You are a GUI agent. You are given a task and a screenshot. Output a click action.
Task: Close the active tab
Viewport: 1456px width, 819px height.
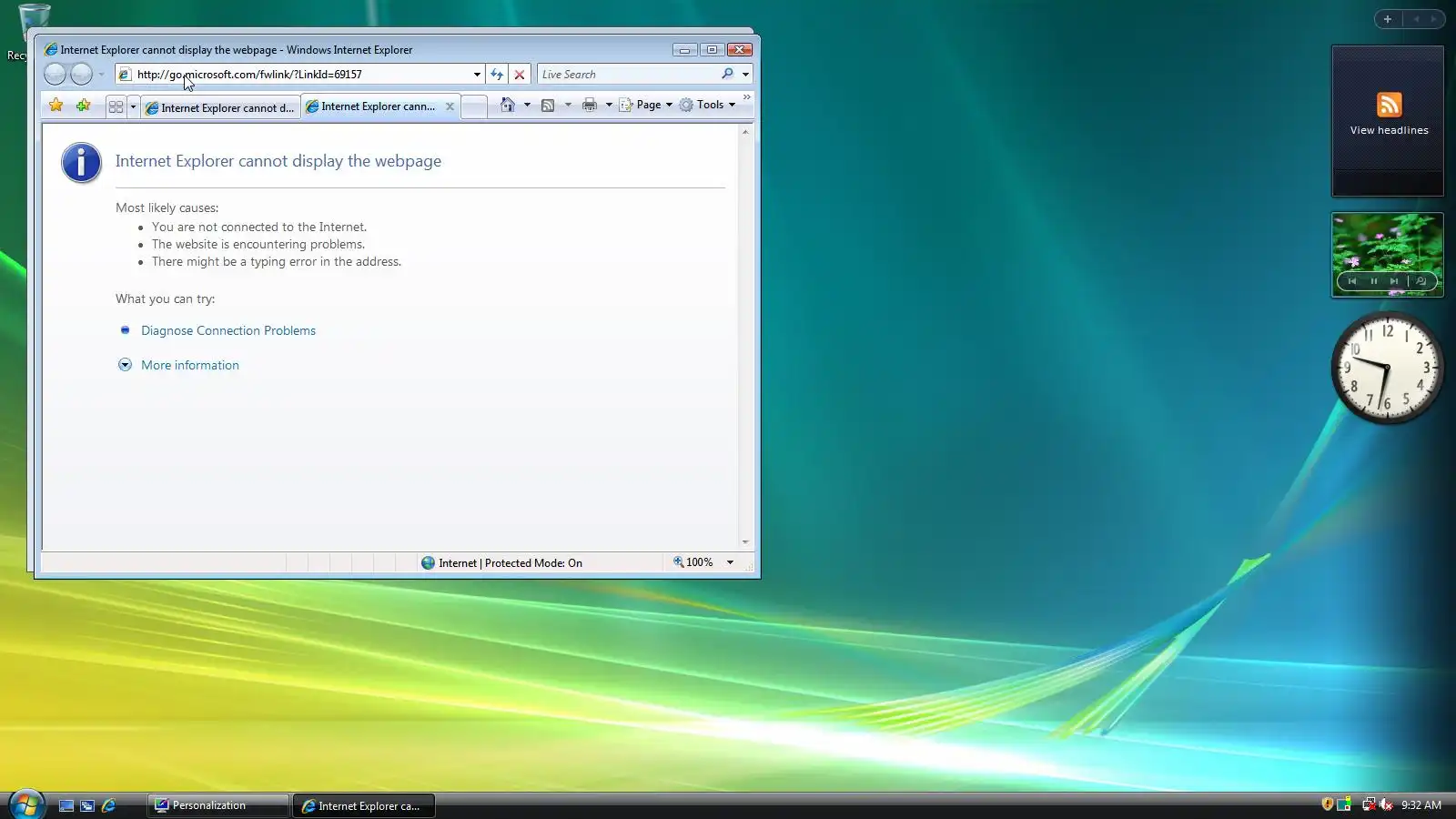[x=450, y=106]
